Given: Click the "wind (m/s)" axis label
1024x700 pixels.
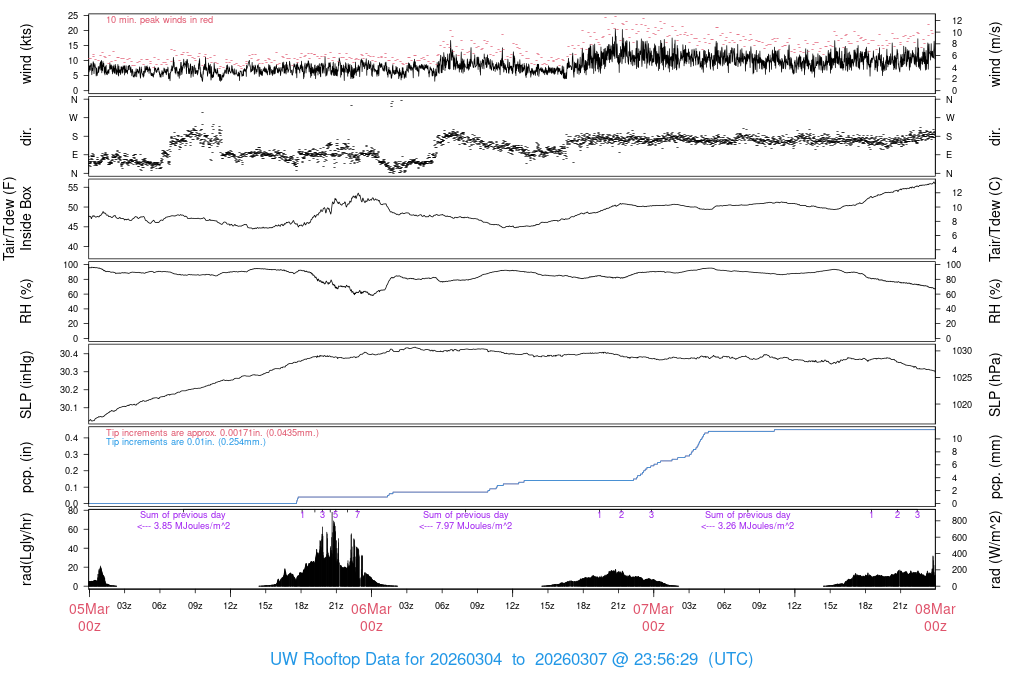Looking at the screenshot, I should click(x=995, y=54).
